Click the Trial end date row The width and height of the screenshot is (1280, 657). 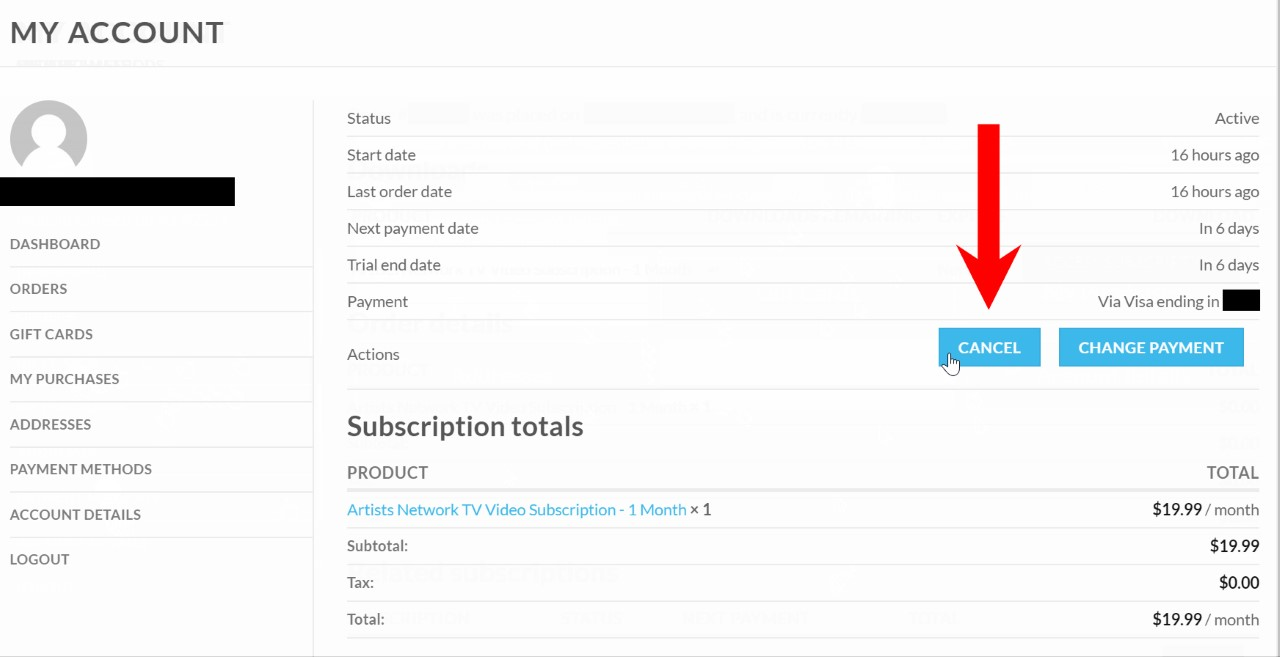coord(803,265)
